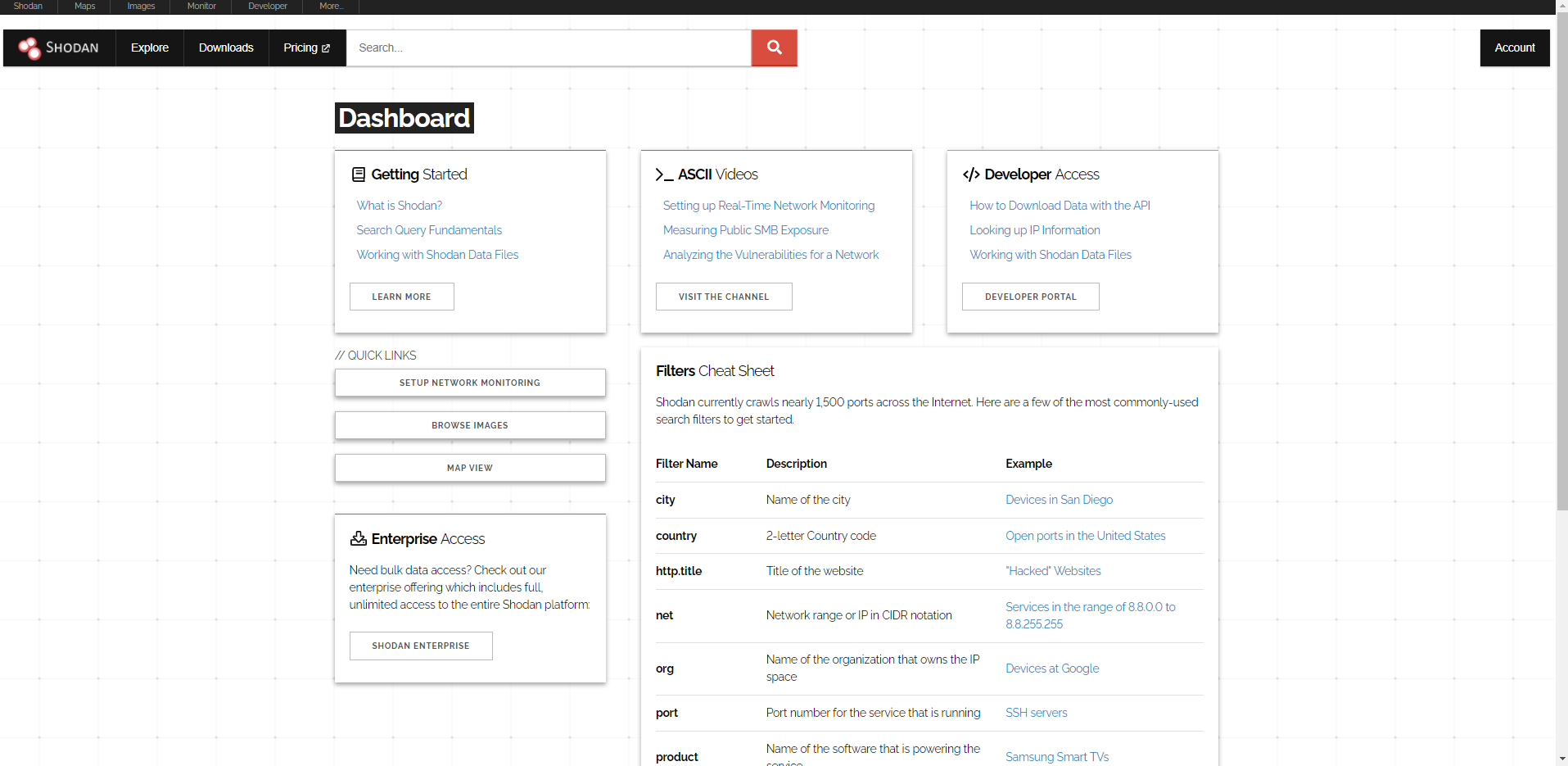
Task: Open Measuring Public SMB Exposure link
Action: pyautogui.click(x=746, y=230)
